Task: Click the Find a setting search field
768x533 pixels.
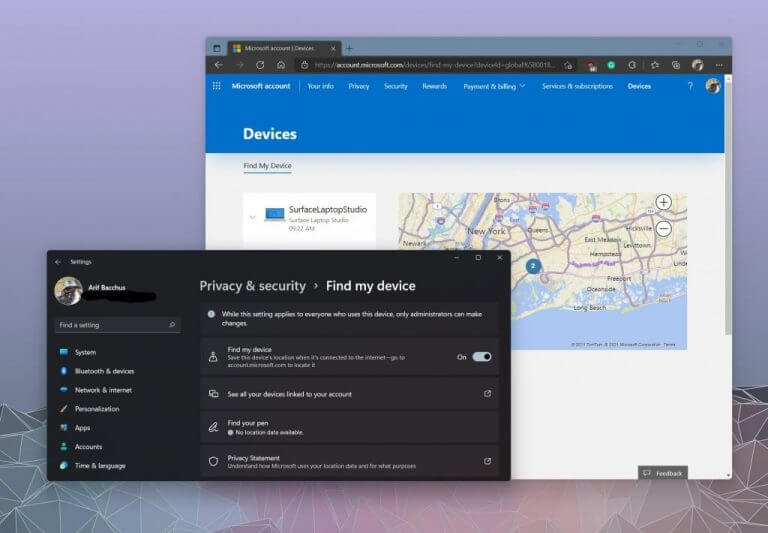Action: tap(118, 325)
